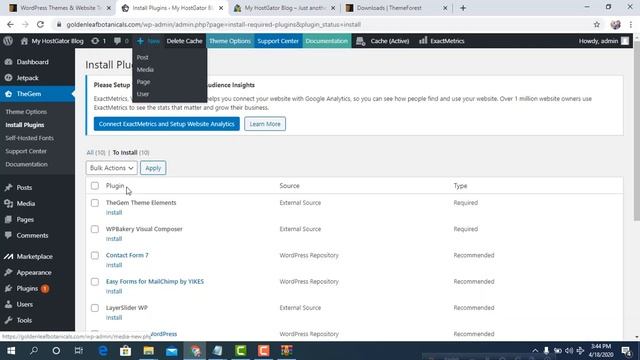640x360 pixels.
Task: Open the comments bubble in admin bar
Action: 118,41
